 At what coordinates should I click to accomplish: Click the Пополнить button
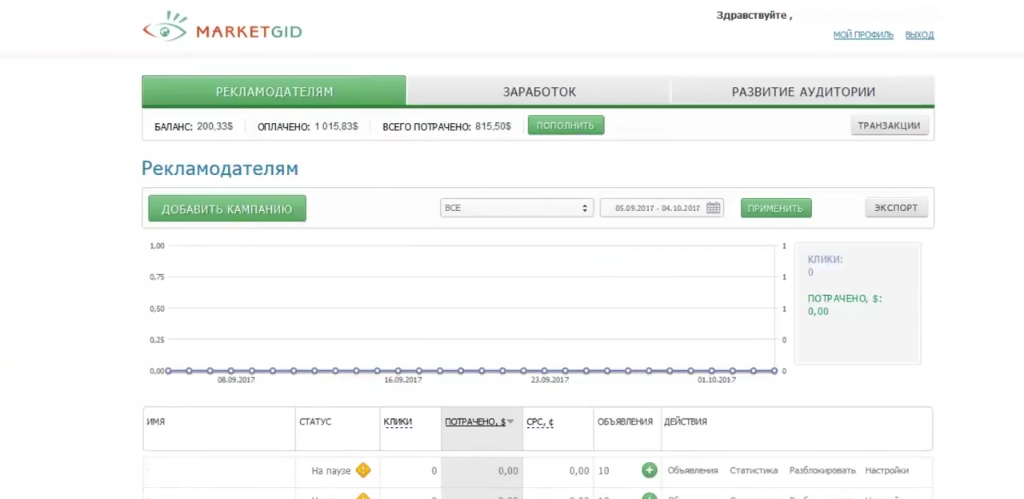tap(566, 125)
